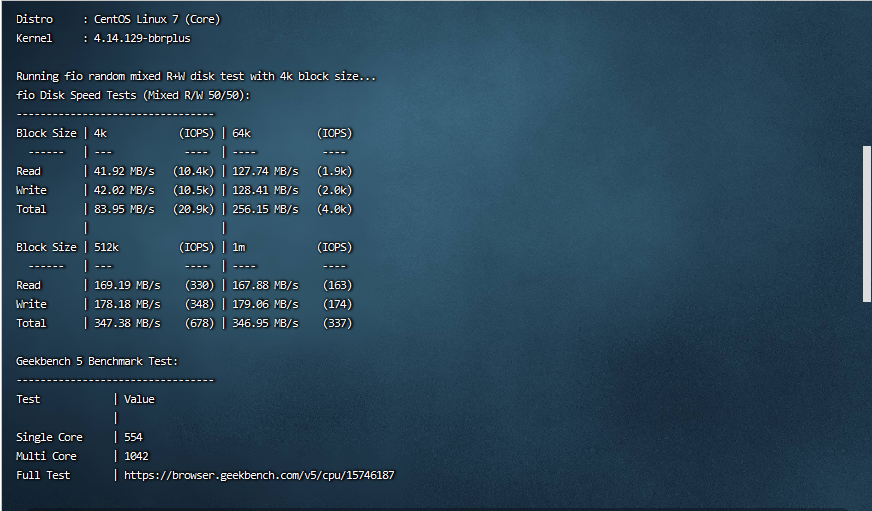
Task: Click the 4k write speed 42.02 MB/s
Action: tap(124, 190)
